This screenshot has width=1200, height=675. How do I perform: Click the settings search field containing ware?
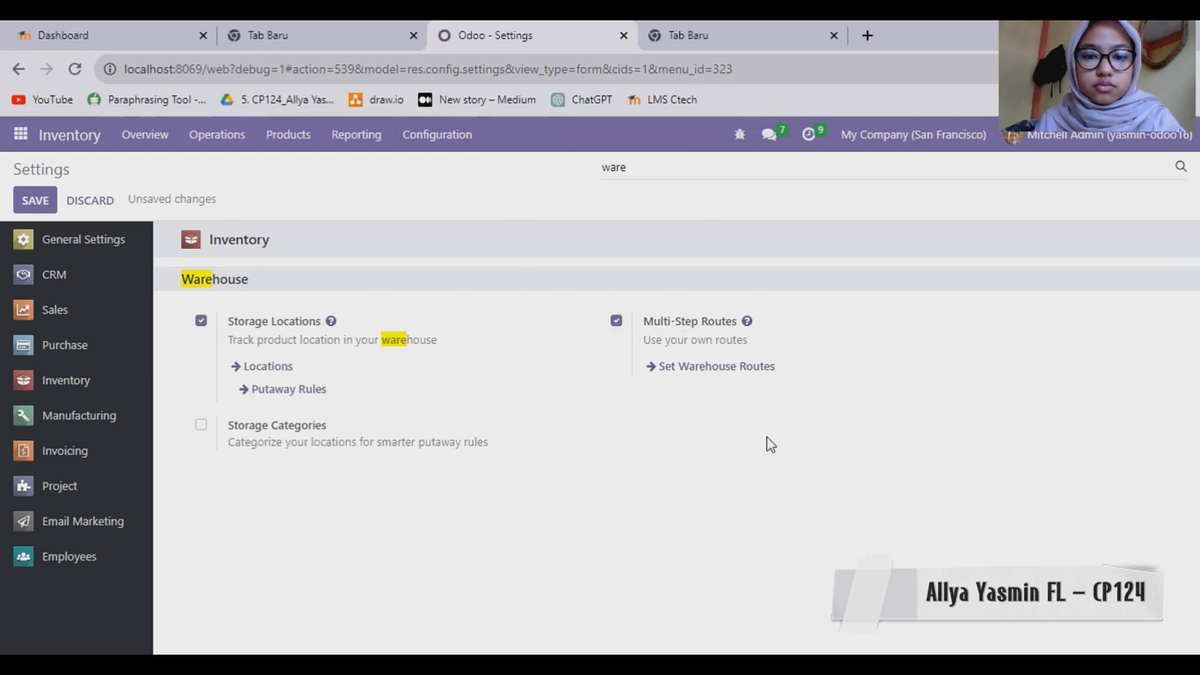(700, 167)
